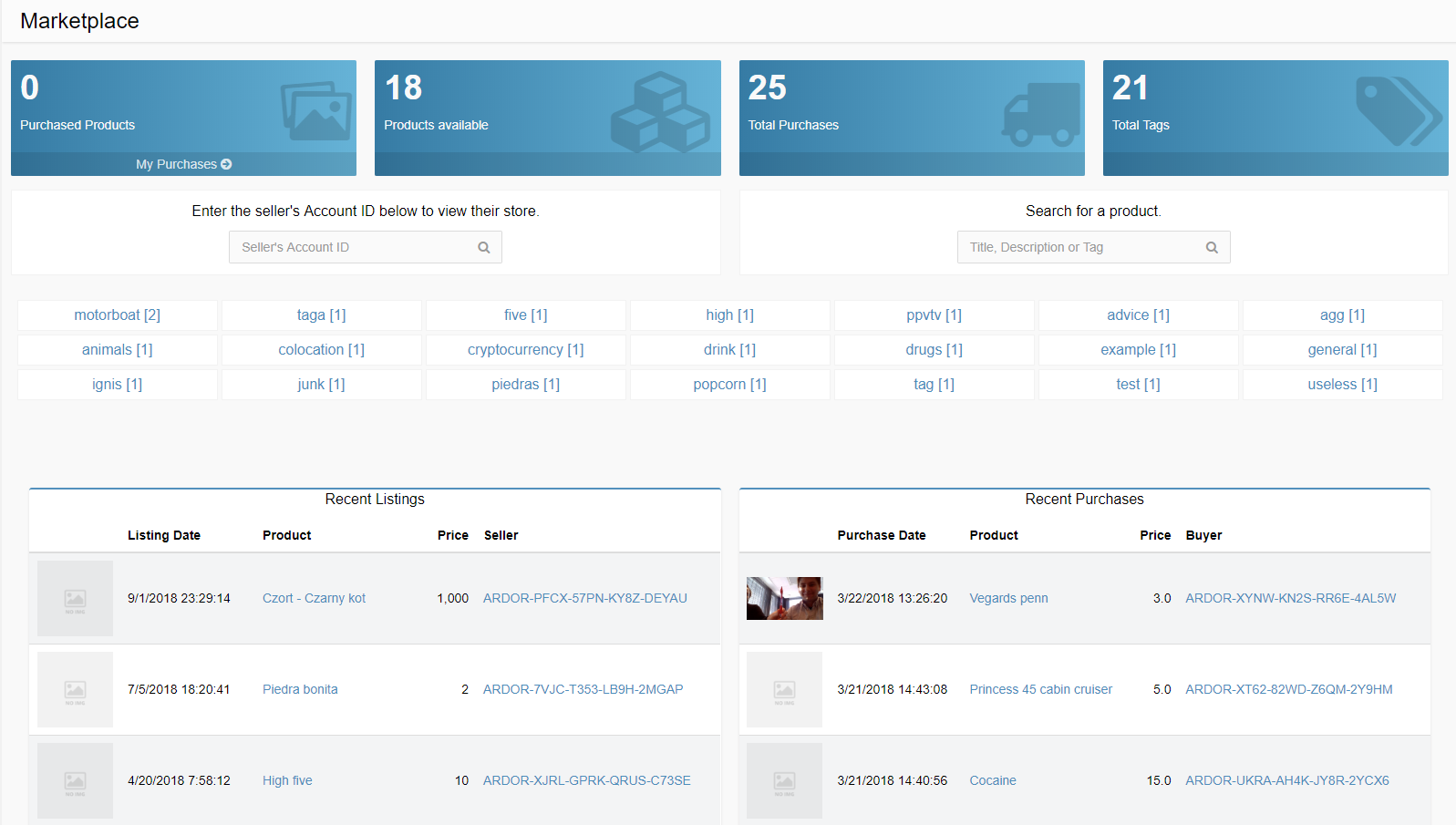The height and width of the screenshot is (825, 1456).
Task: Choose the popcorn tag
Action: (729, 384)
